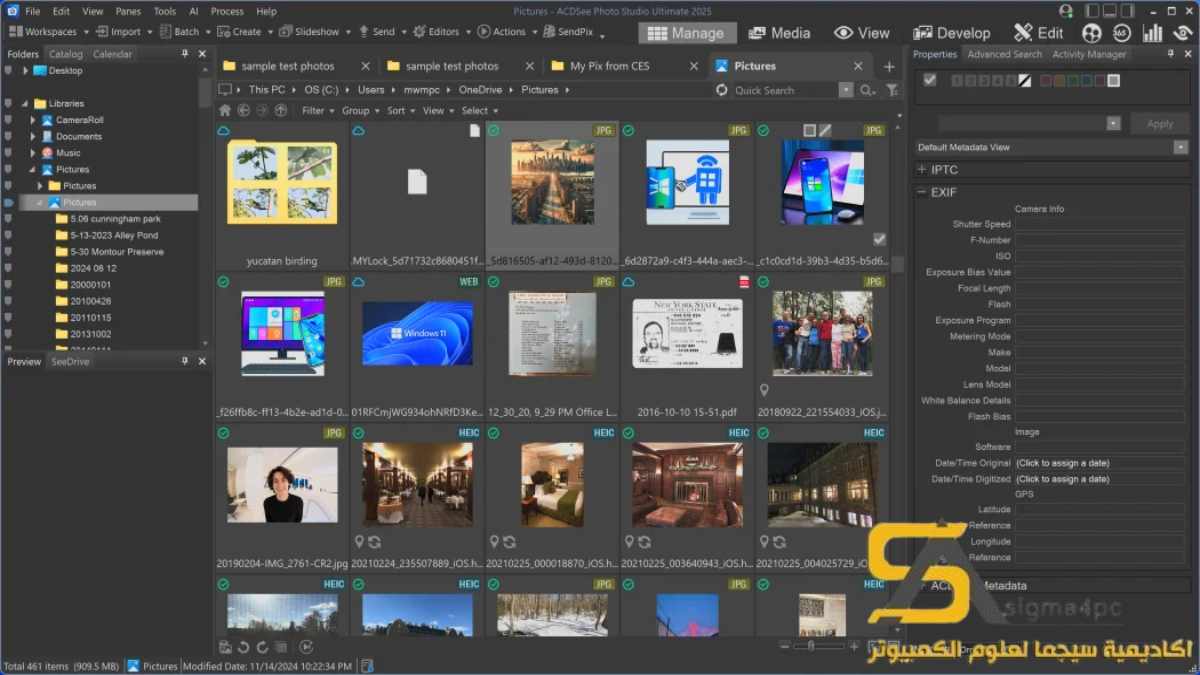The image size is (1200, 675).
Task: Switch to Edit mode
Action: coord(1038,33)
